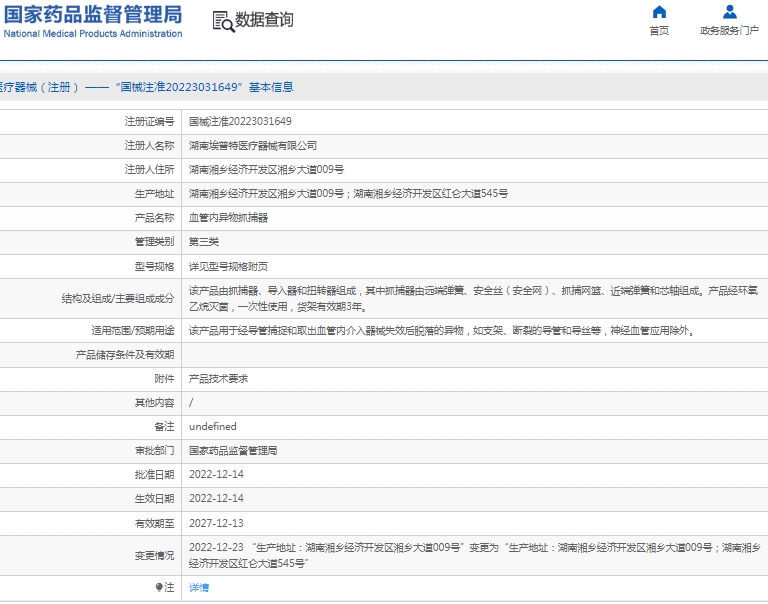Screen dimensions: 768x604
Task: Click the 审批部门 row label
Action: (154, 451)
